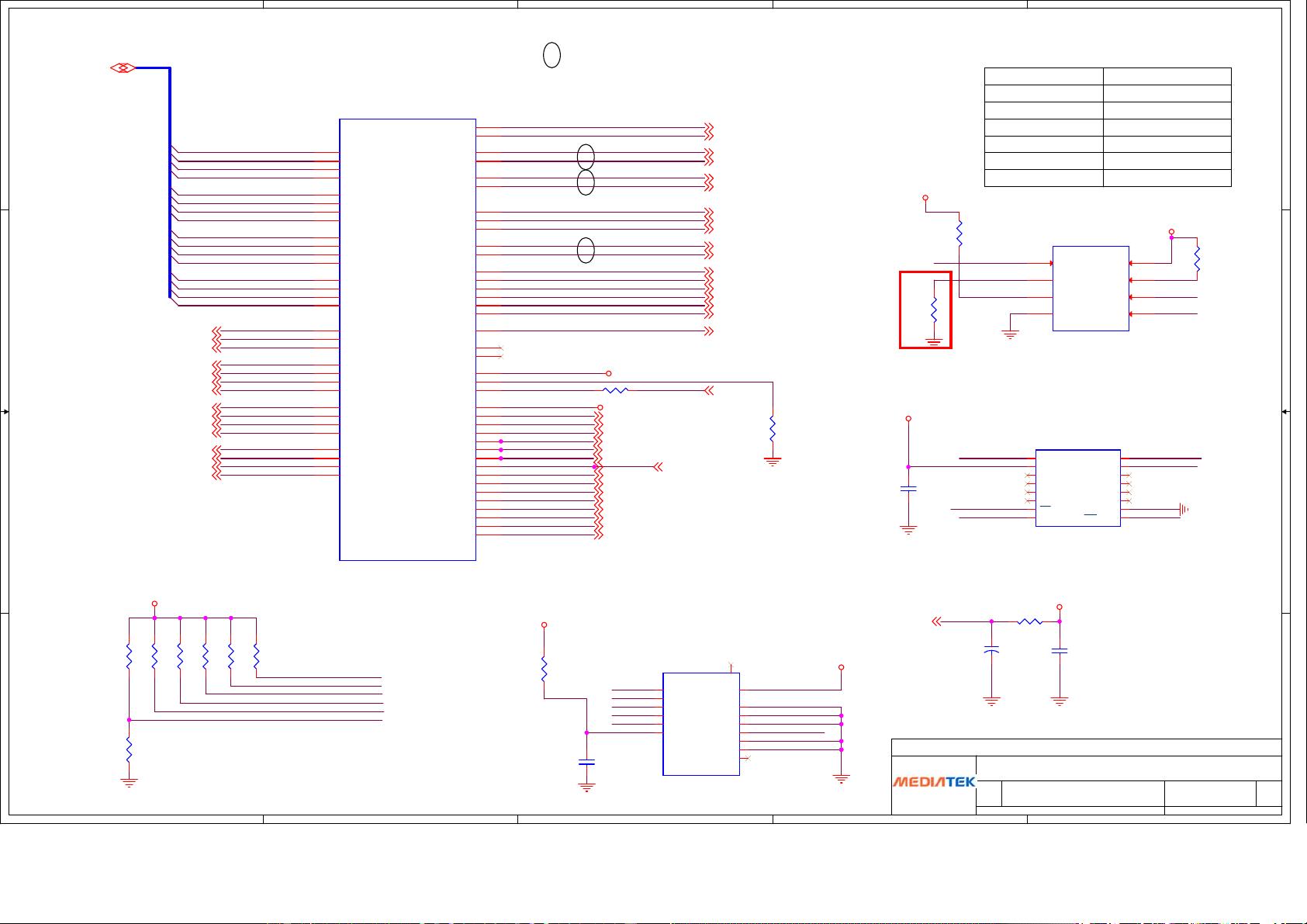Viewport: 1307px width, 924px height.
Task: Click the sideways chassis ground symbol beside the no-connect IC
Action: point(1184,510)
